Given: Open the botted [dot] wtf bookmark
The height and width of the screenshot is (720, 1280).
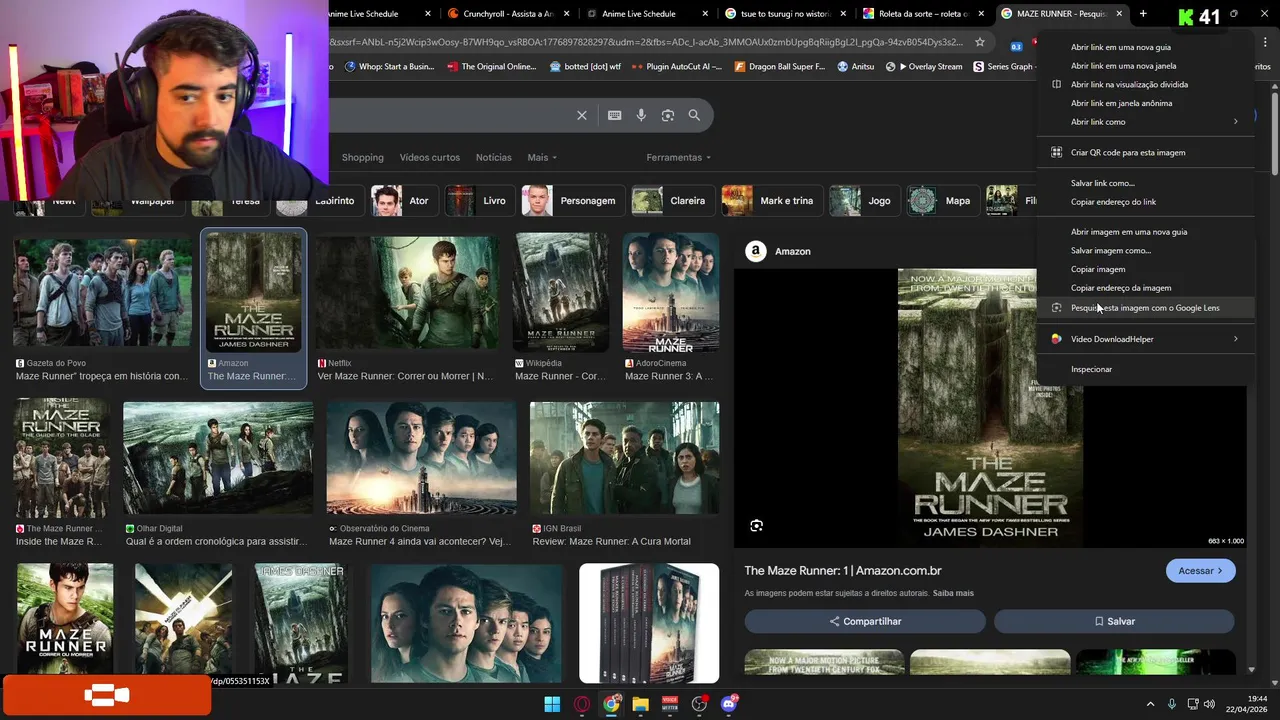Looking at the screenshot, I should (585, 67).
